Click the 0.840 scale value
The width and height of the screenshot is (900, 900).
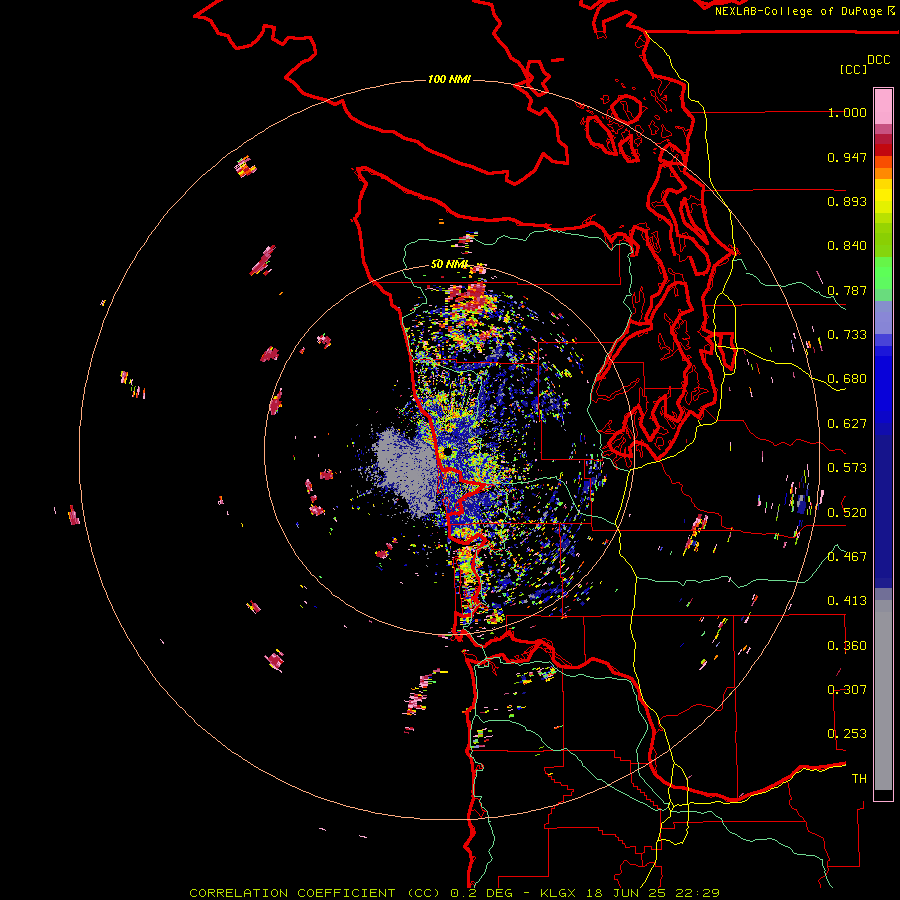847,246
